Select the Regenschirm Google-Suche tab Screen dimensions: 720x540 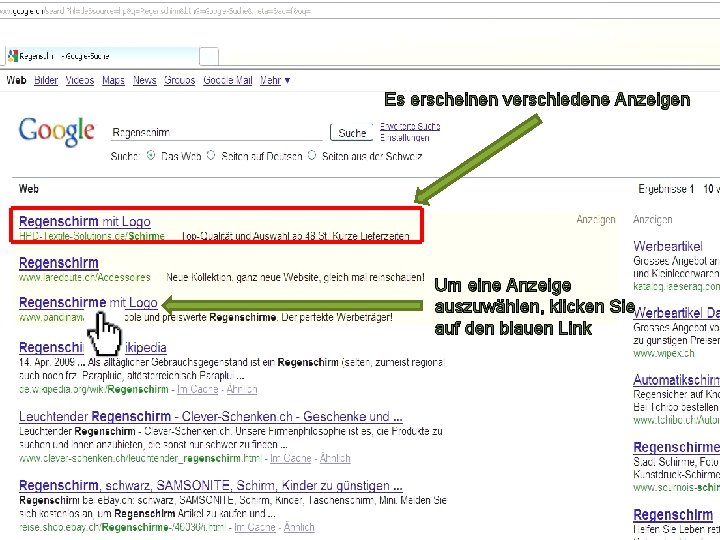102,56
